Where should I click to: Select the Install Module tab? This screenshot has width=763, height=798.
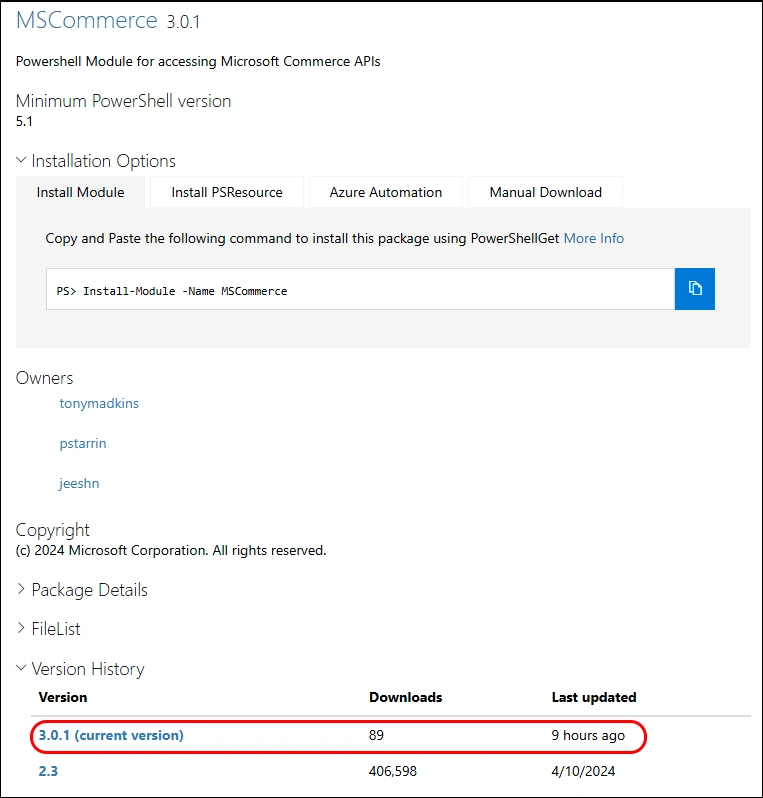(80, 192)
